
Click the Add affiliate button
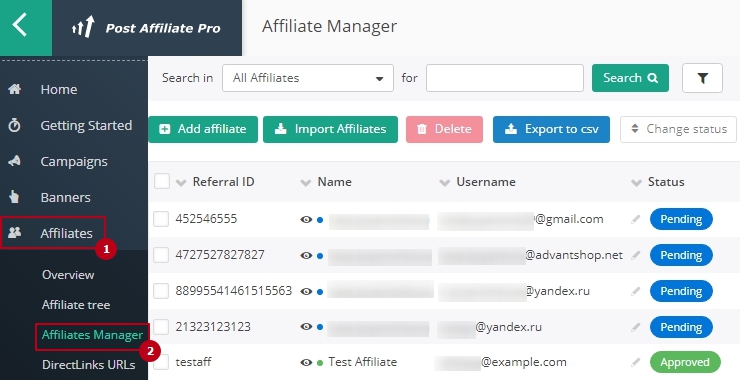(203, 129)
